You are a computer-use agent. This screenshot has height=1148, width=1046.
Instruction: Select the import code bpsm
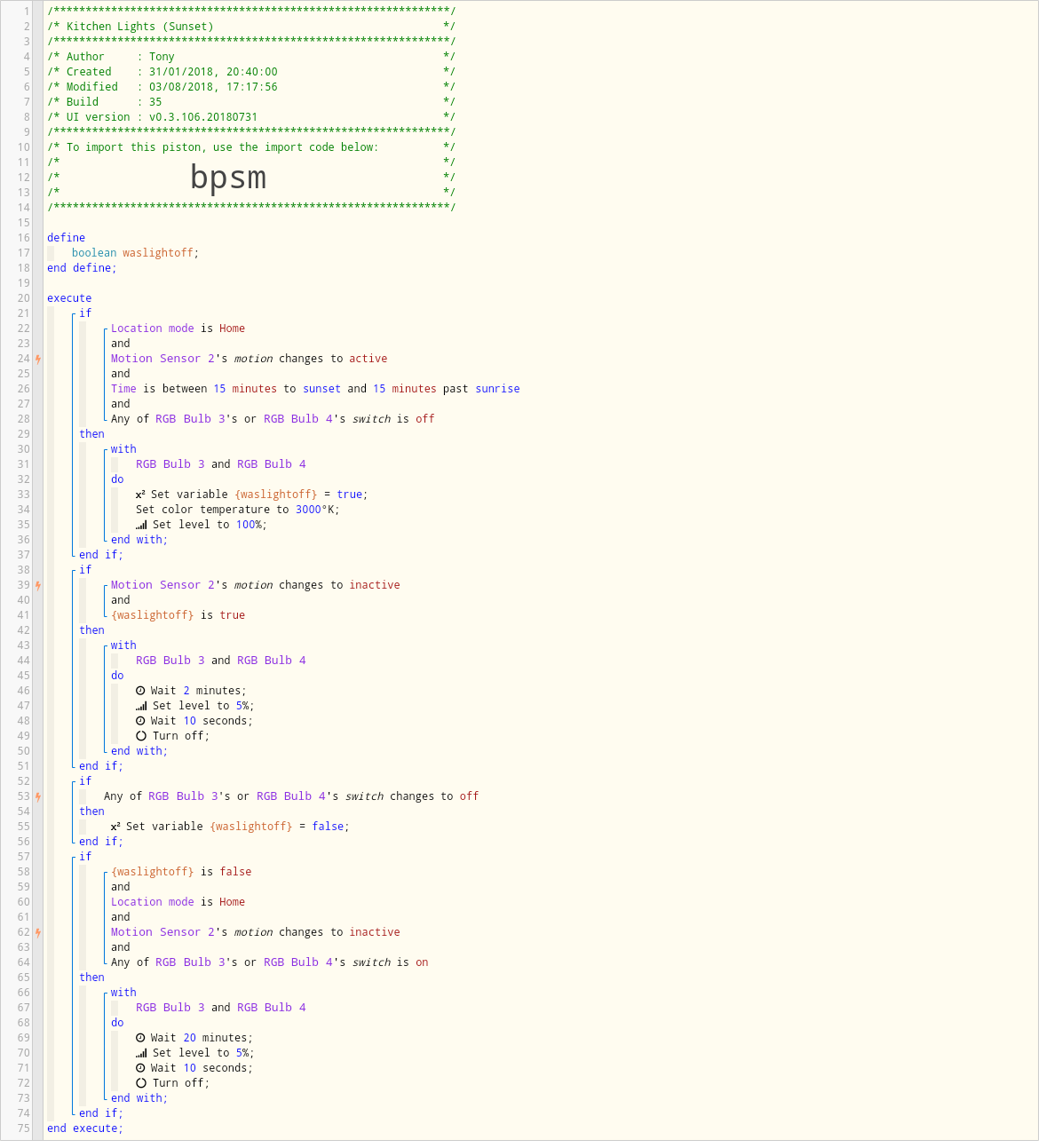pos(228,178)
